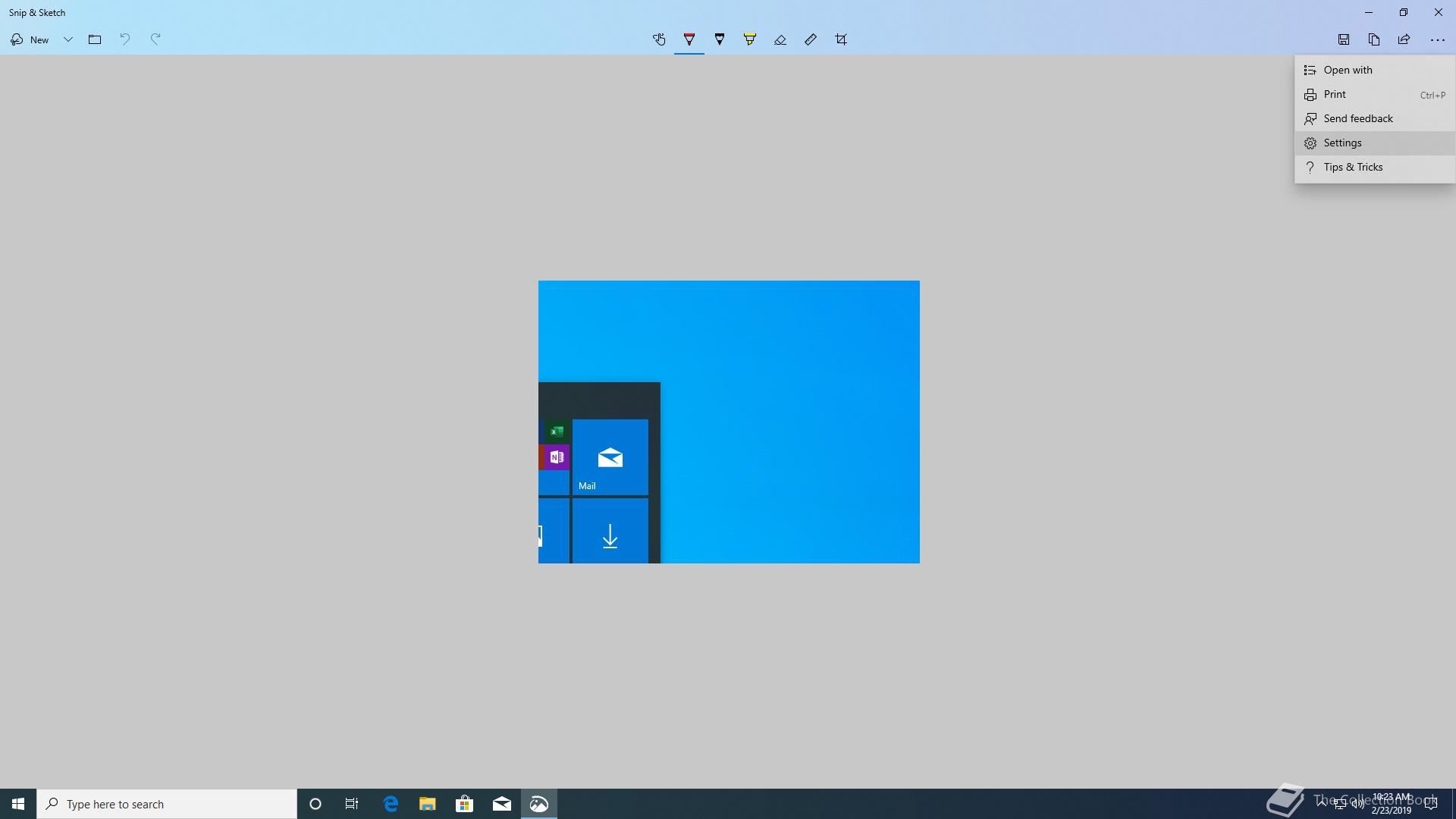
Task: Click the taskbar search box
Action: [x=167, y=804]
